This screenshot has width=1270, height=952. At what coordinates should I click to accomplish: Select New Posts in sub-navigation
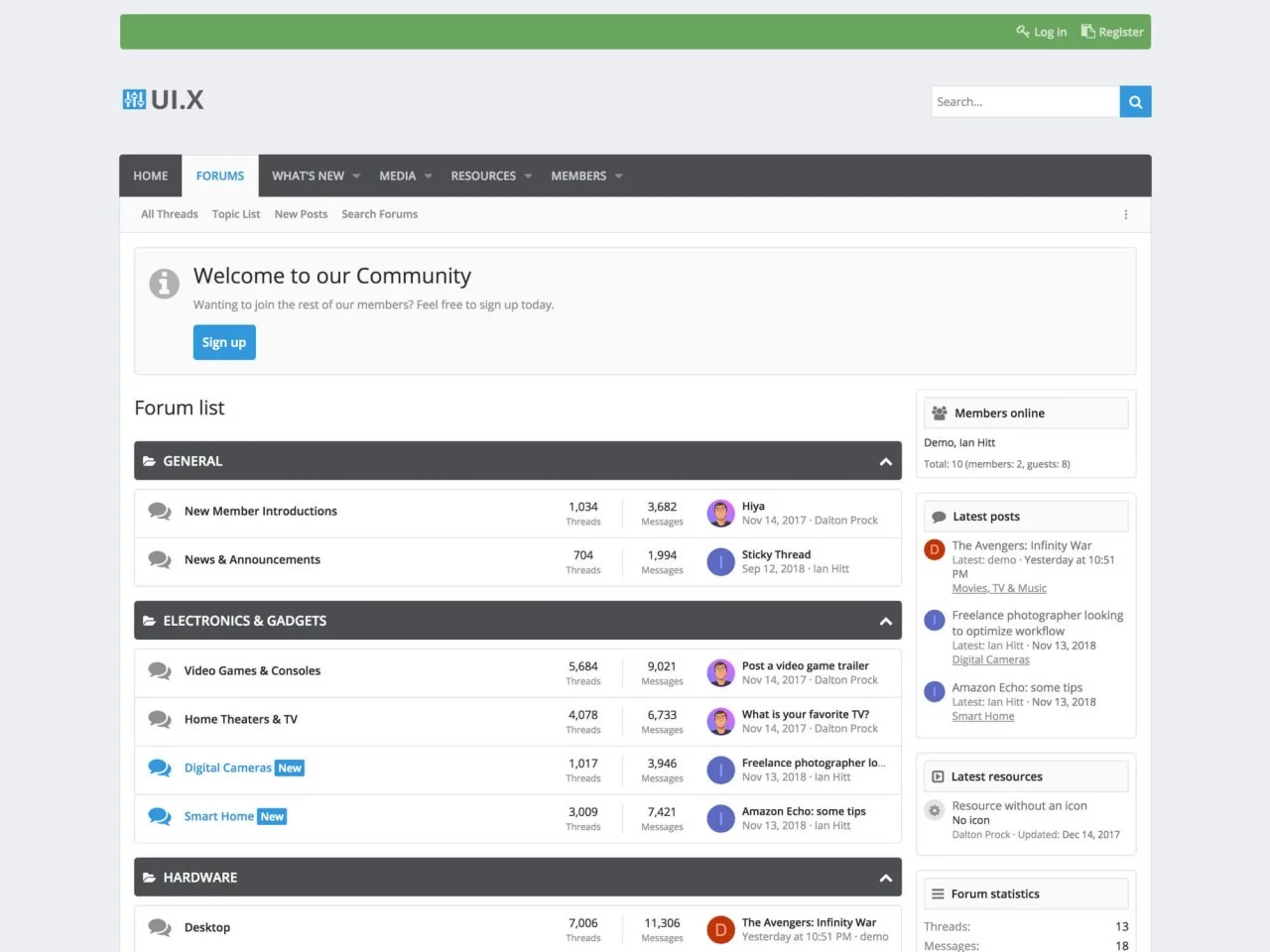pos(301,214)
